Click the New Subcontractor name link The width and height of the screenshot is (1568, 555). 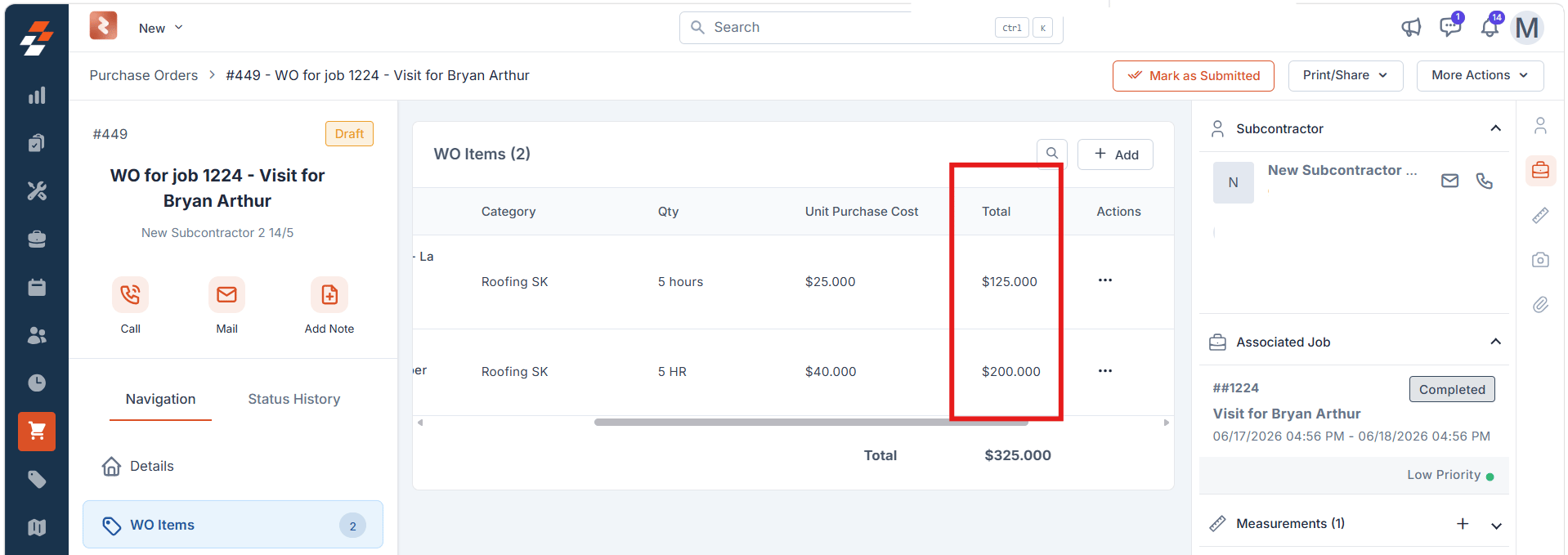point(1342,170)
